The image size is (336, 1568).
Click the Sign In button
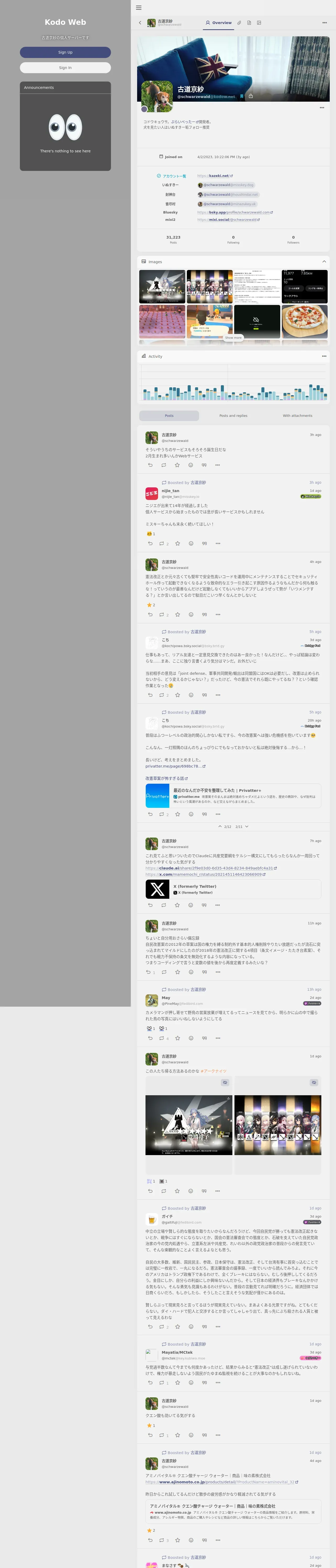click(65, 68)
